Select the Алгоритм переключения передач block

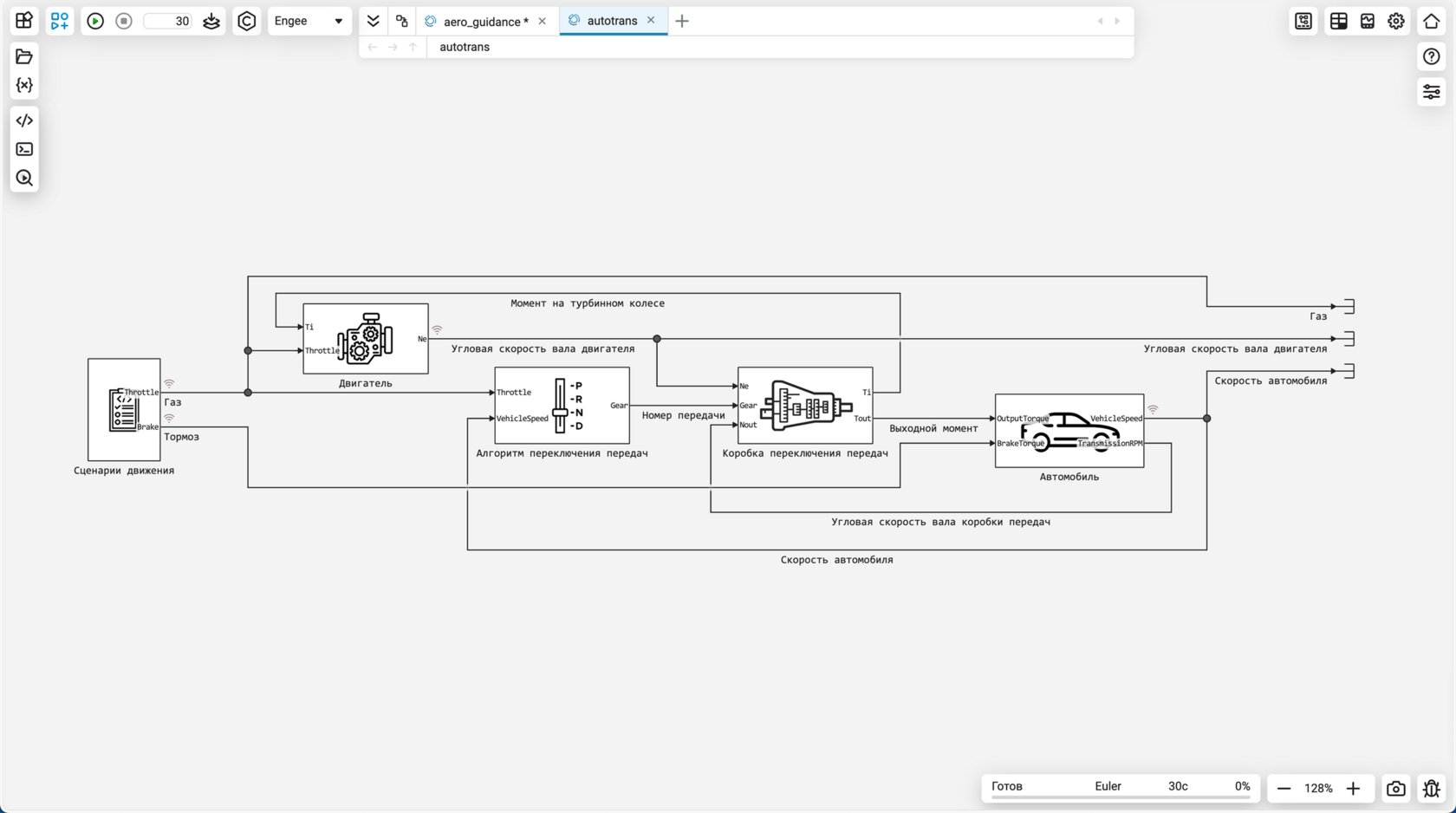coord(562,405)
